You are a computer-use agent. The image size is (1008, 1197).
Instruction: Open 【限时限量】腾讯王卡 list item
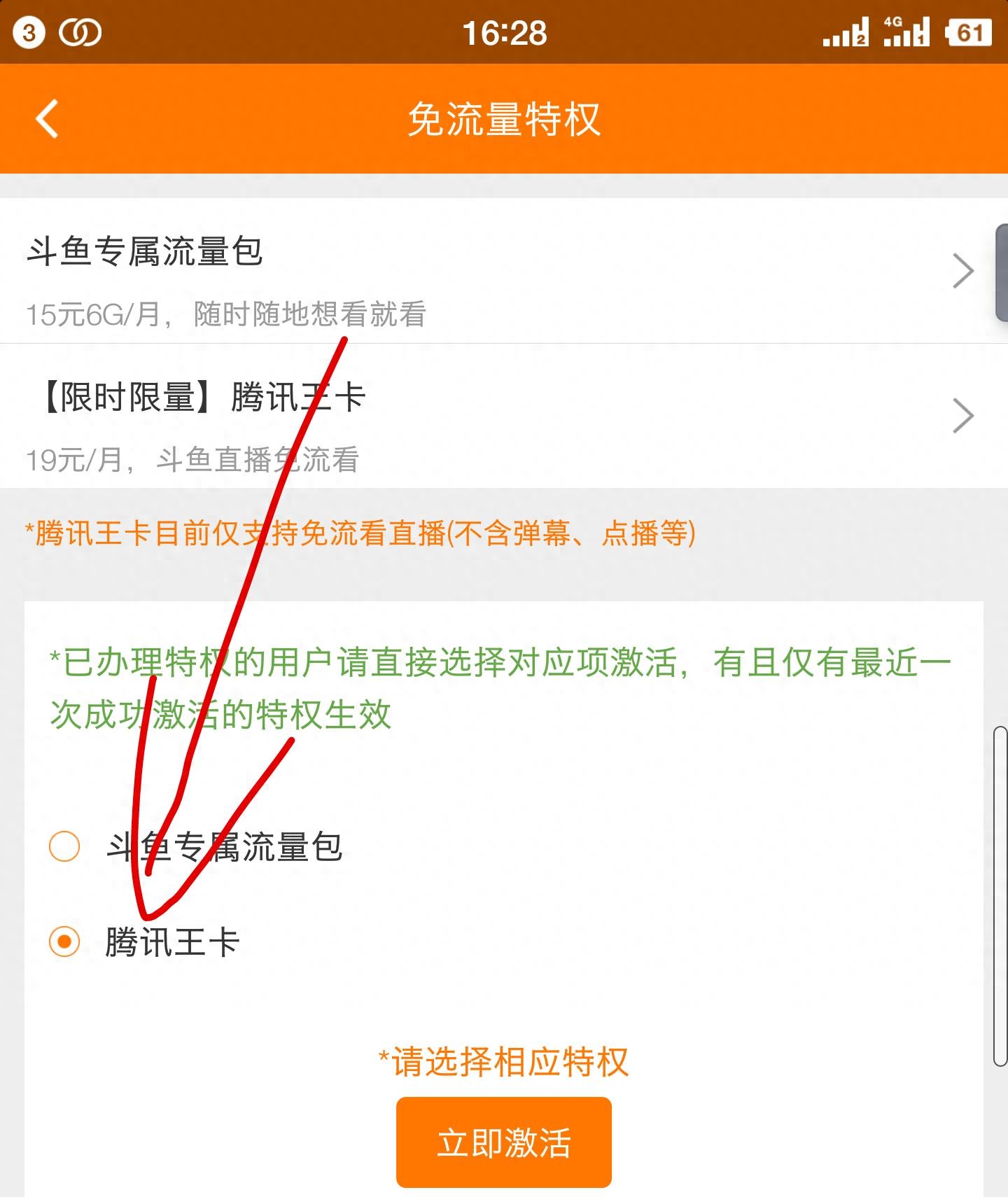pos(504,416)
